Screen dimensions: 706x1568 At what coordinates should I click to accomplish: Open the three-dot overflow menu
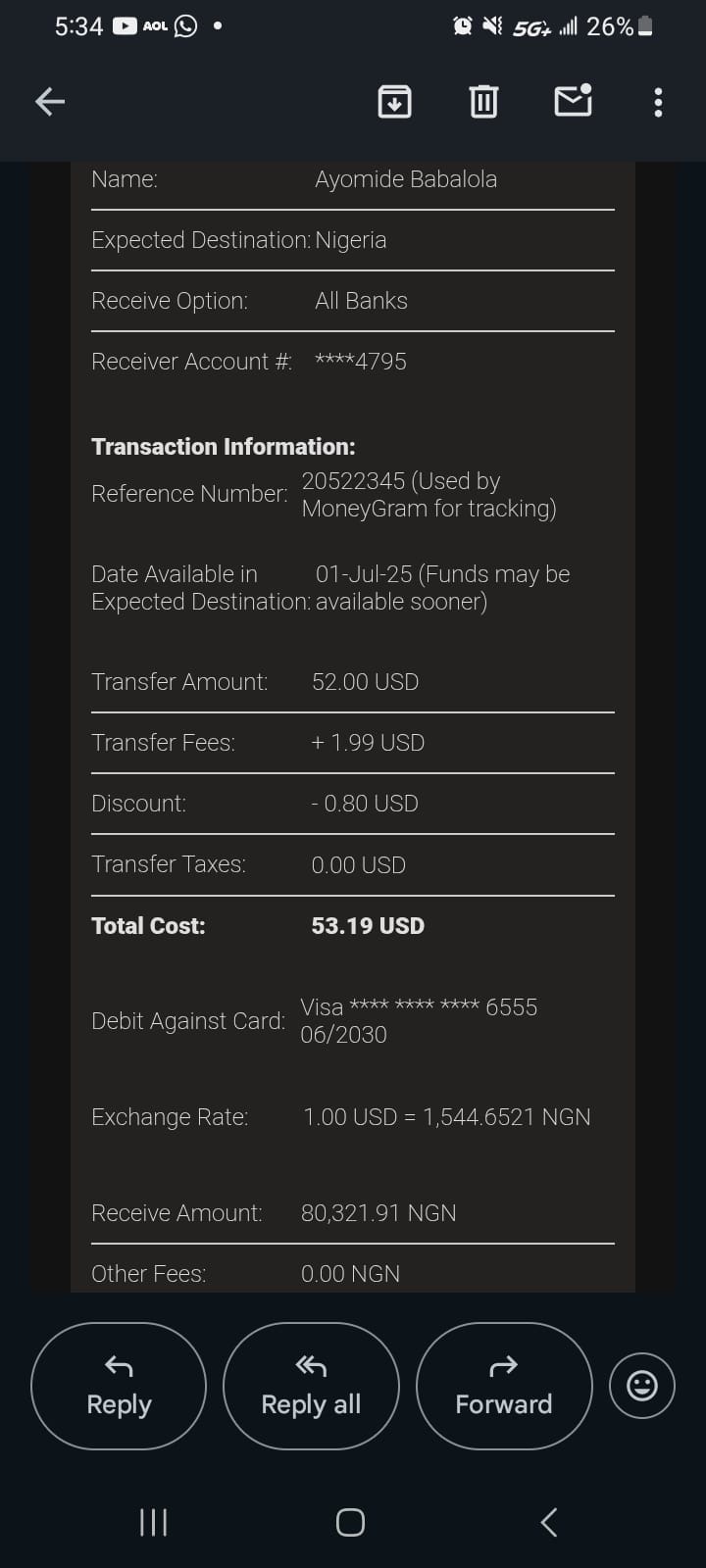(x=658, y=102)
